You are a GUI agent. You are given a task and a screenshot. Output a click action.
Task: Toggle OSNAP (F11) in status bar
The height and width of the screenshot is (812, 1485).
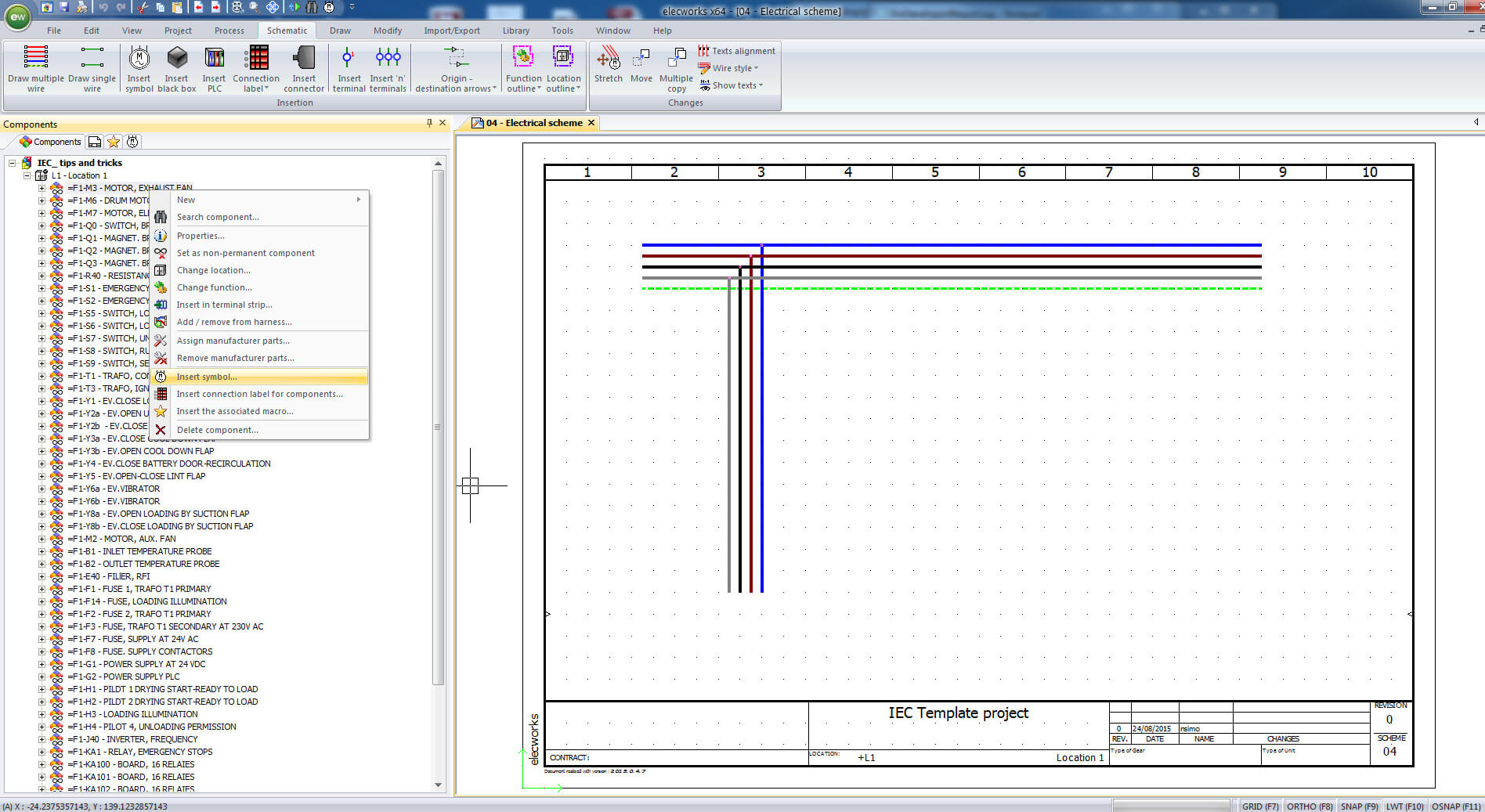coord(1456,806)
